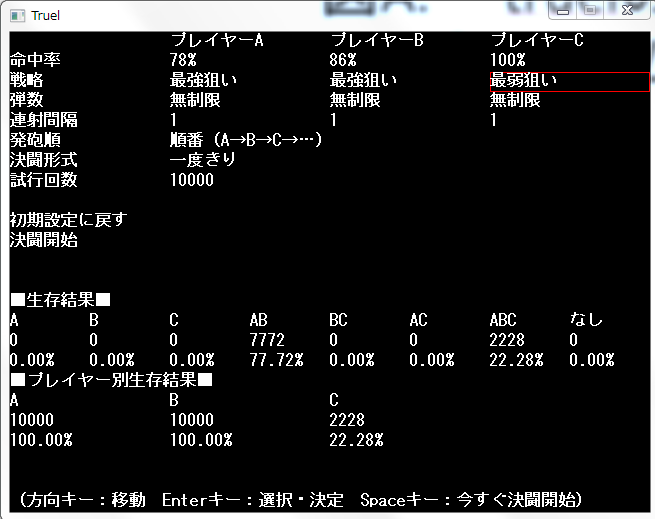Image resolution: width=655 pixels, height=519 pixels.
Task: Select Player A's hit rate 78%
Action: (x=183, y=60)
